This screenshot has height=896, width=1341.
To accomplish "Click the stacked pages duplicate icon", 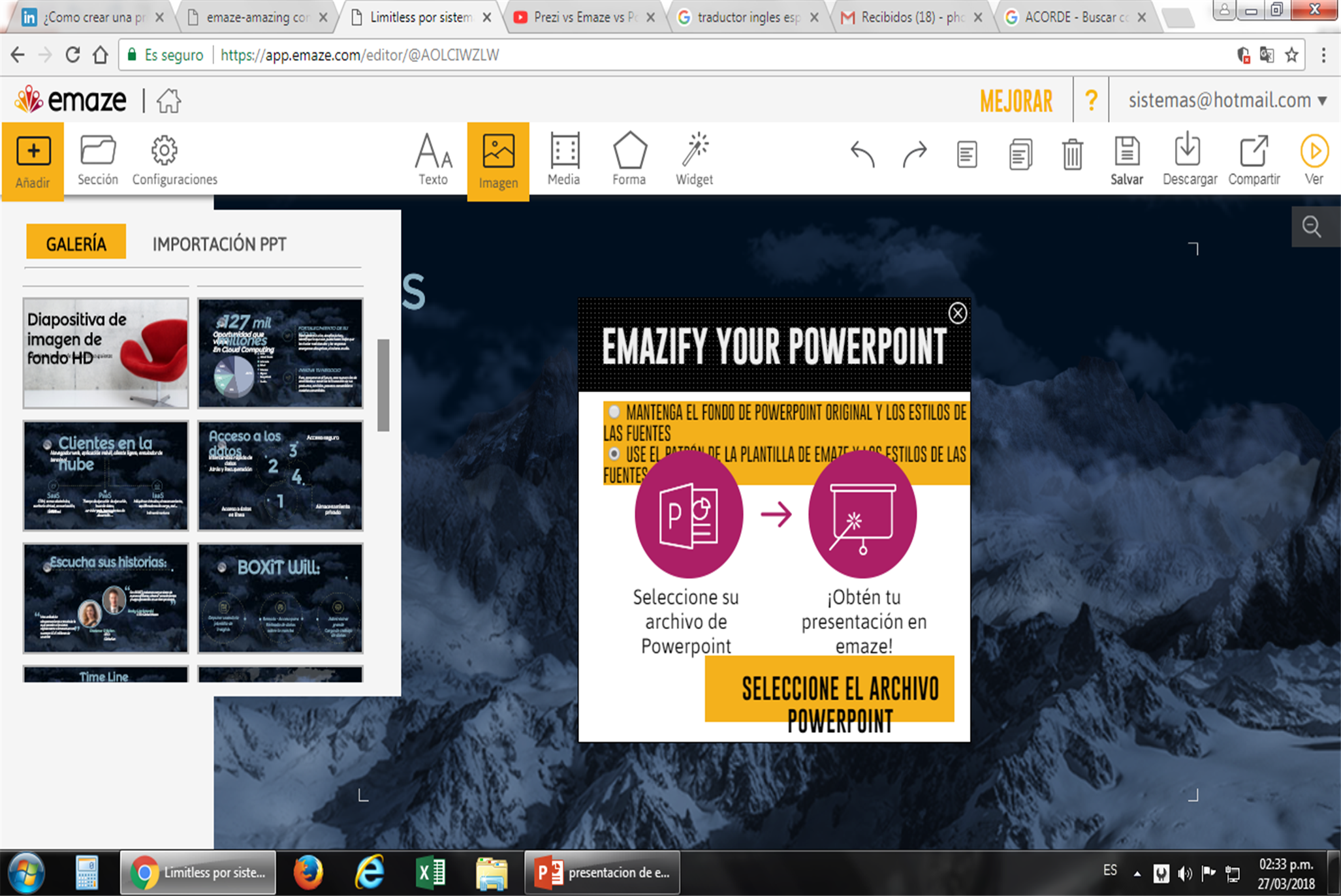I will 1020,155.
